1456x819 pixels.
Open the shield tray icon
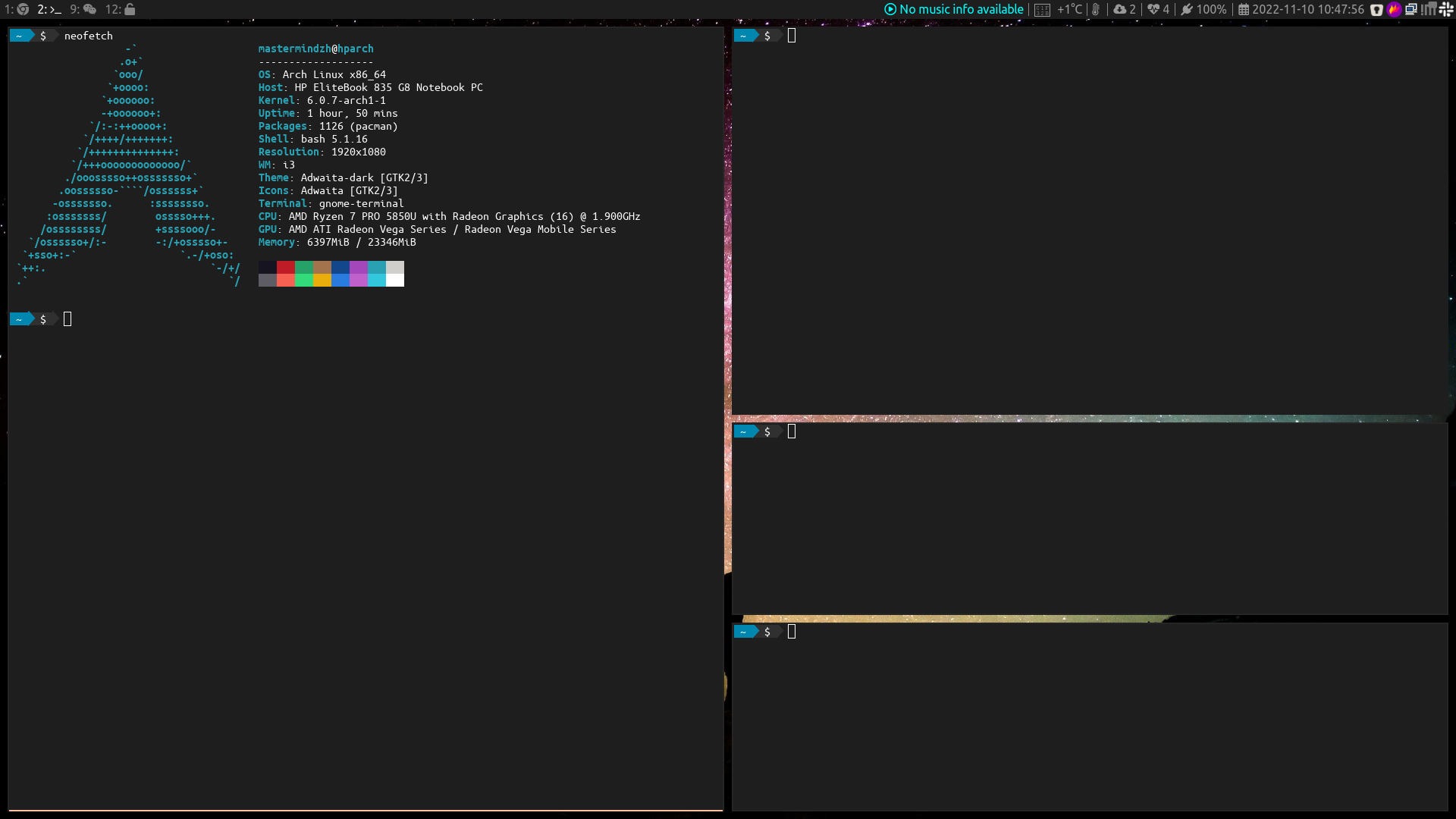[1376, 10]
